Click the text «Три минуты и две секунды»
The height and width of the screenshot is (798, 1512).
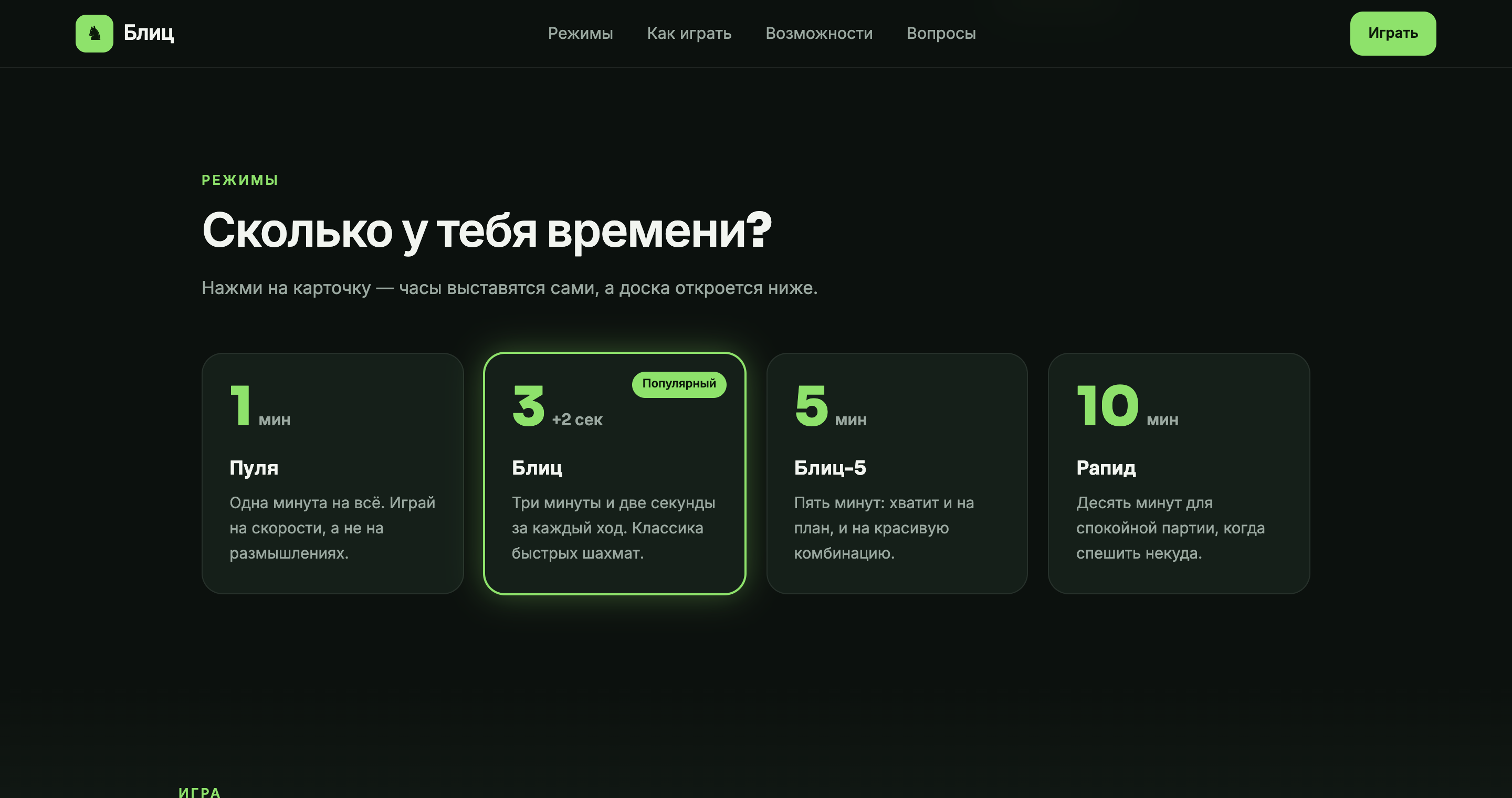point(613,503)
